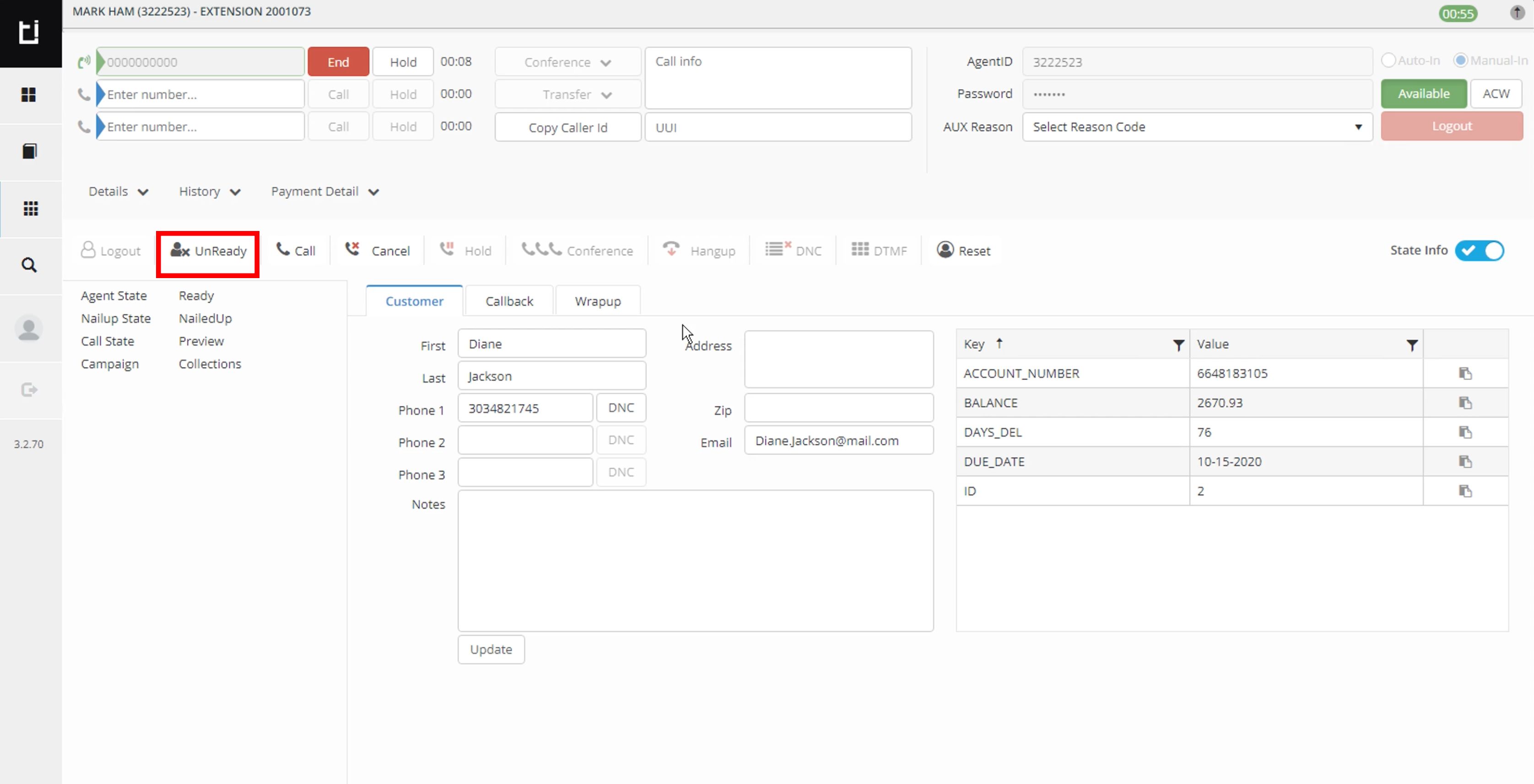The image size is (1534, 784).
Task: Click the BALANCE value 2670.93
Action: coord(1220,403)
